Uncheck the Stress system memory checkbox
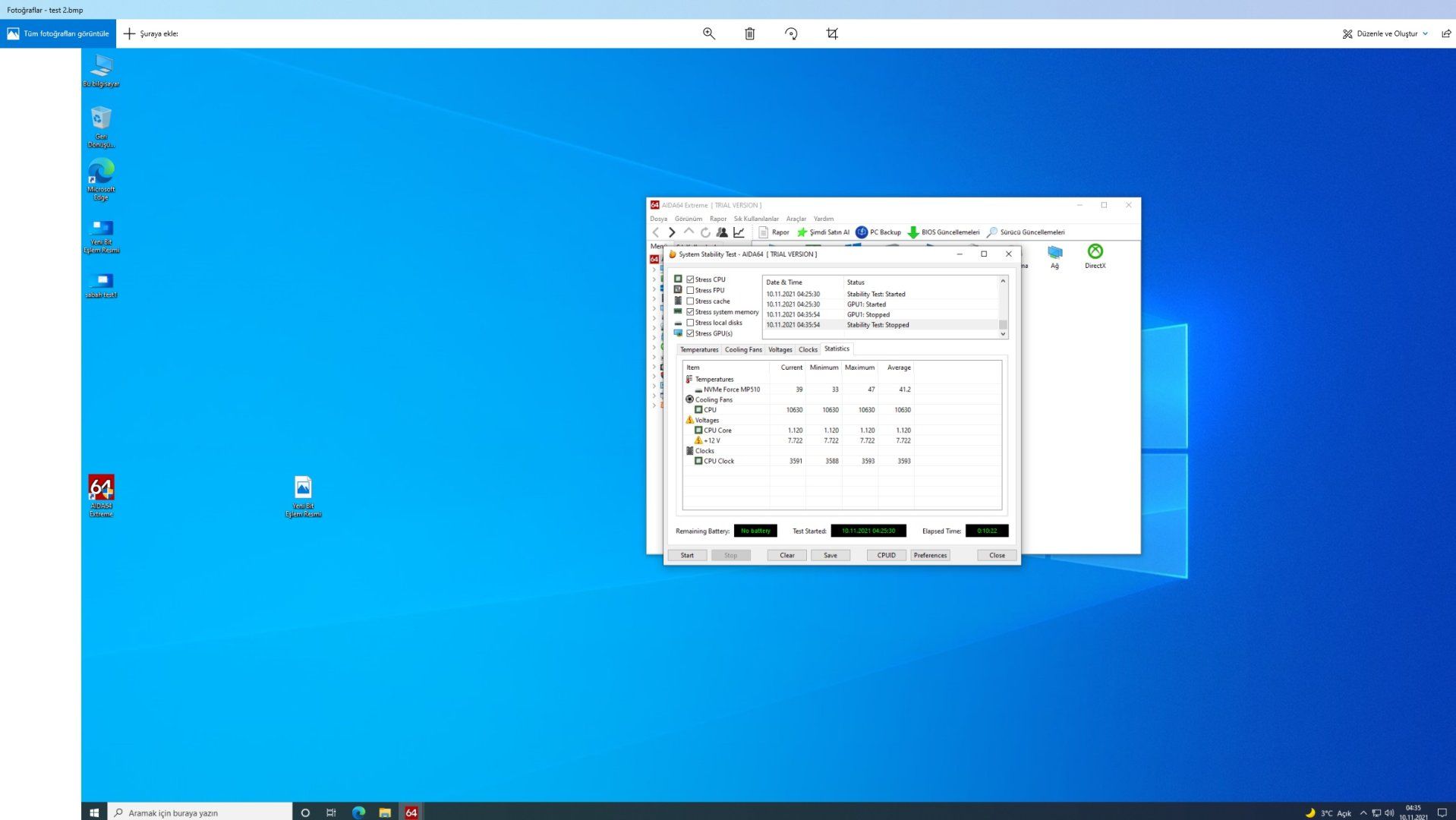 [x=690, y=312]
